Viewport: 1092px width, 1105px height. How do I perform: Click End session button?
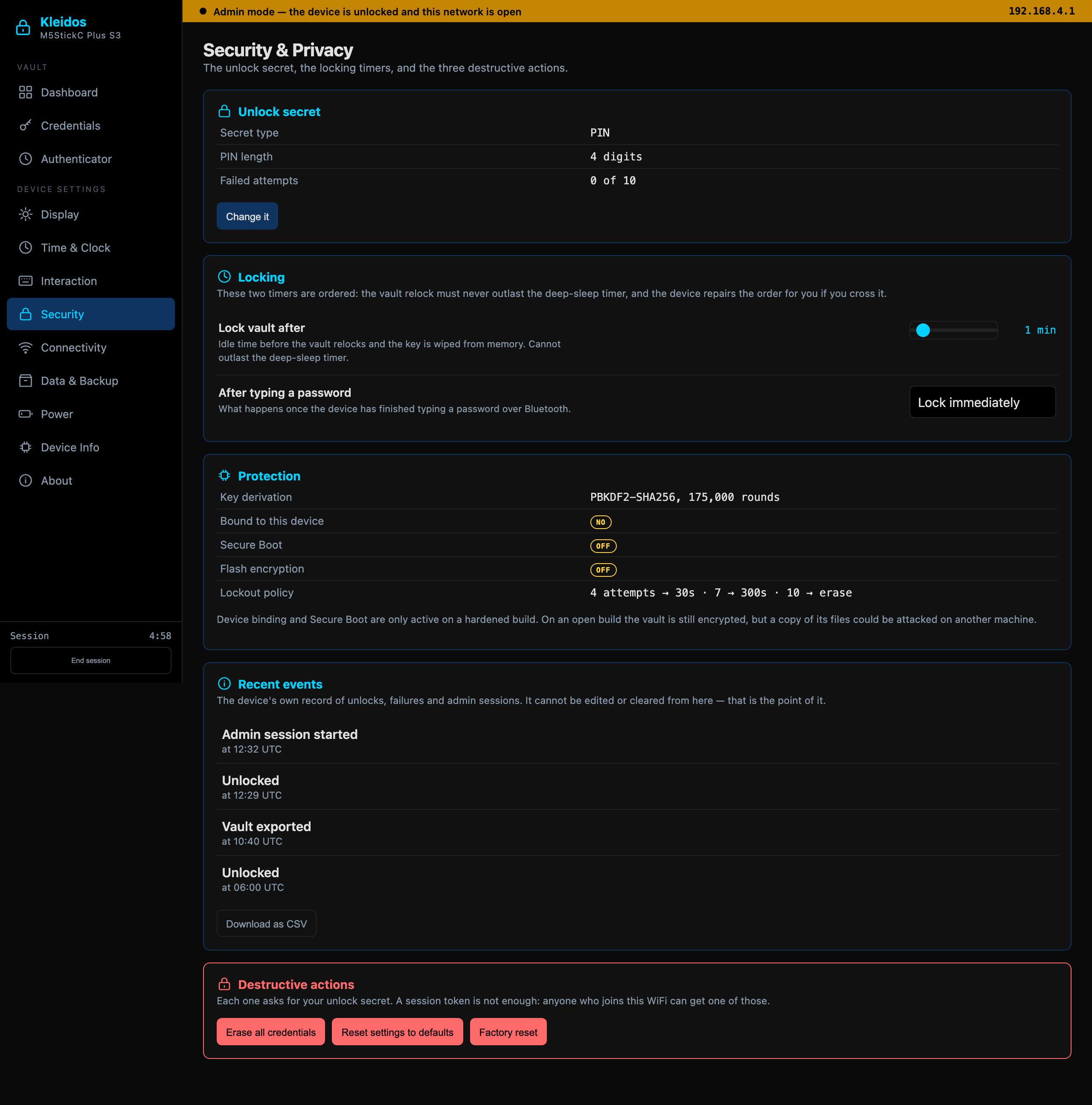point(91,660)
